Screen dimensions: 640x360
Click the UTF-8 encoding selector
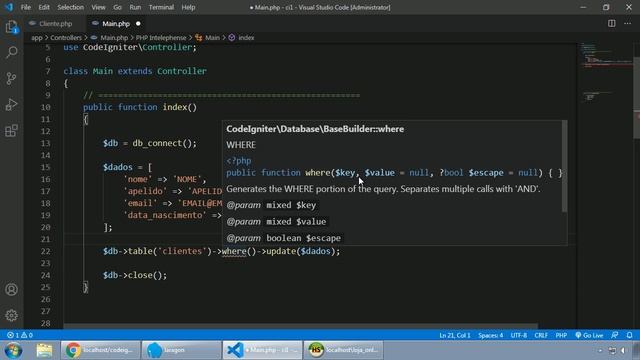click(519, 335)
